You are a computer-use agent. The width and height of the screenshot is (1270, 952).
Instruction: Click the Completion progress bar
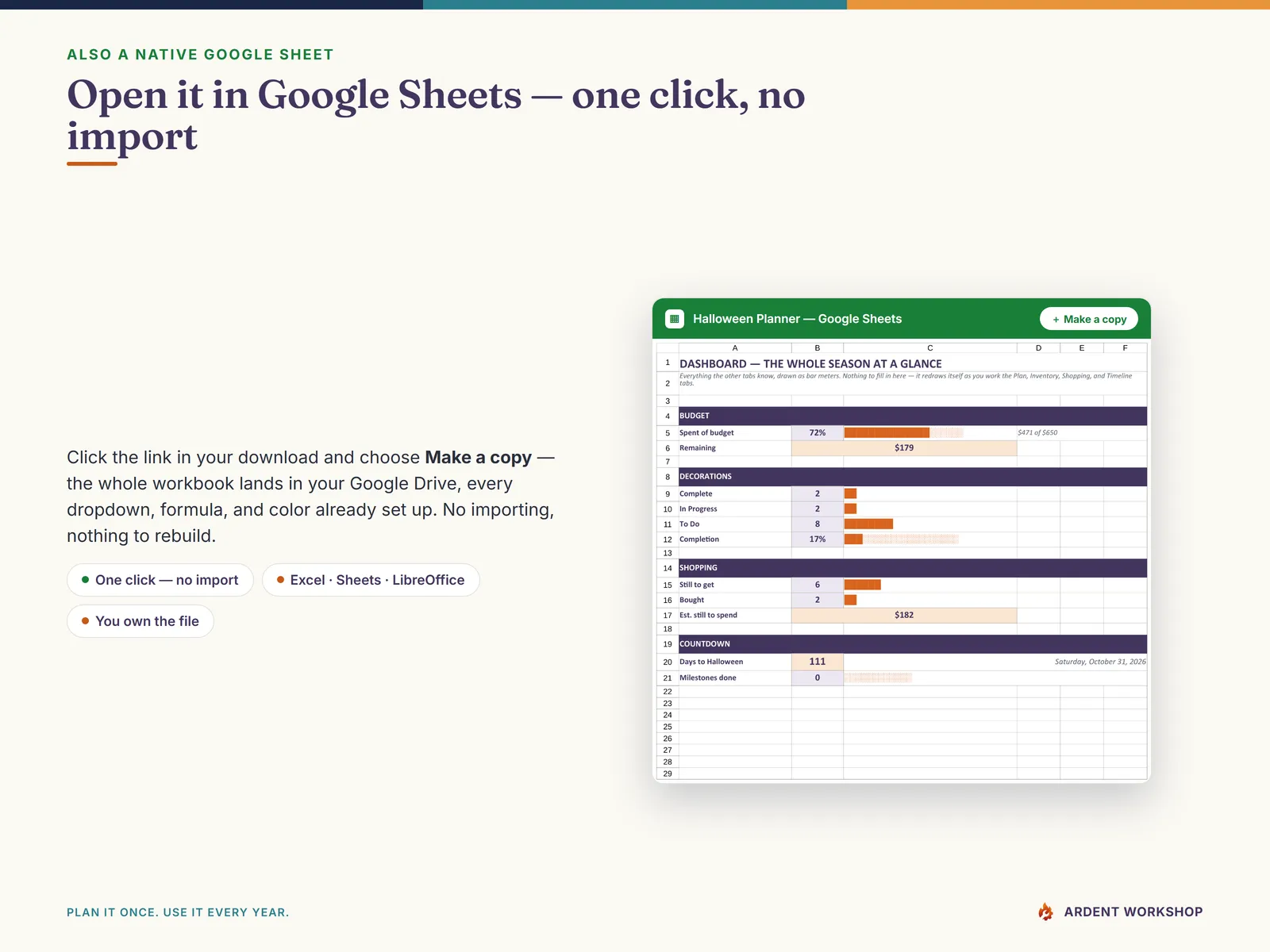click(x=902, y=539)
